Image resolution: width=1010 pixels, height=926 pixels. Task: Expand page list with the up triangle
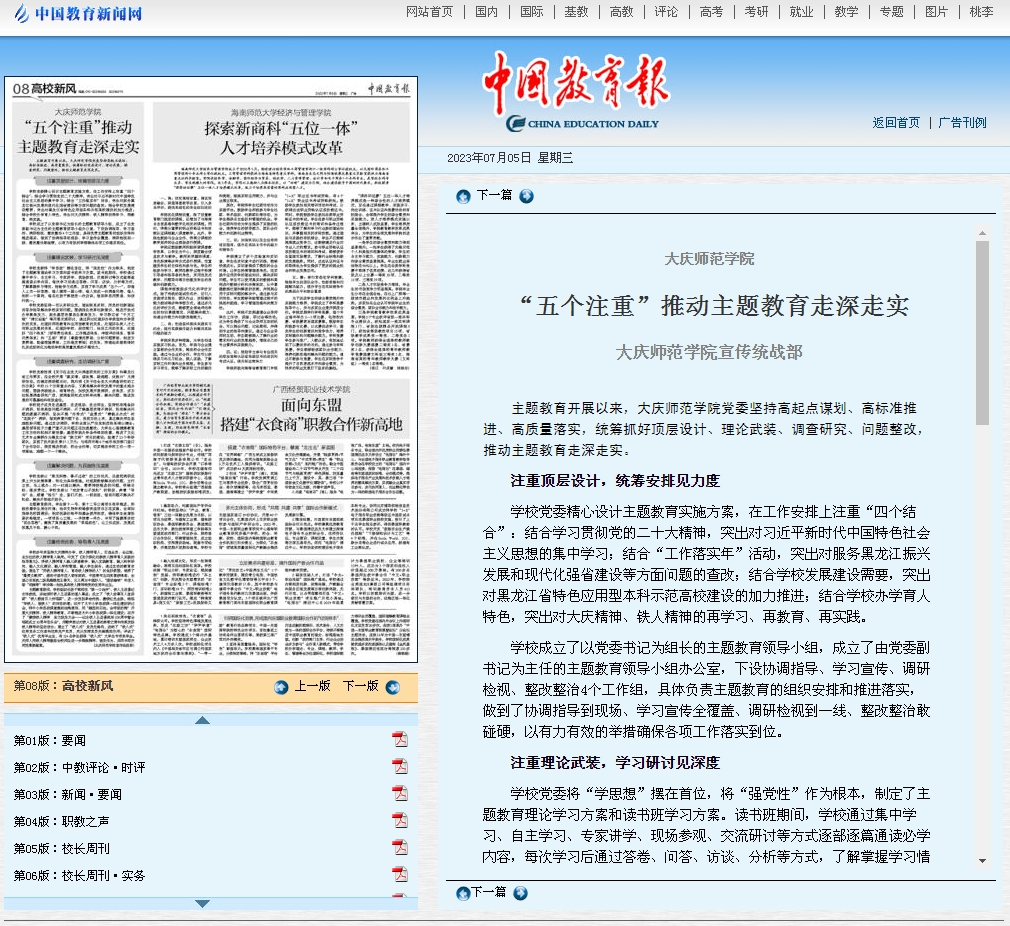point(202,720)
